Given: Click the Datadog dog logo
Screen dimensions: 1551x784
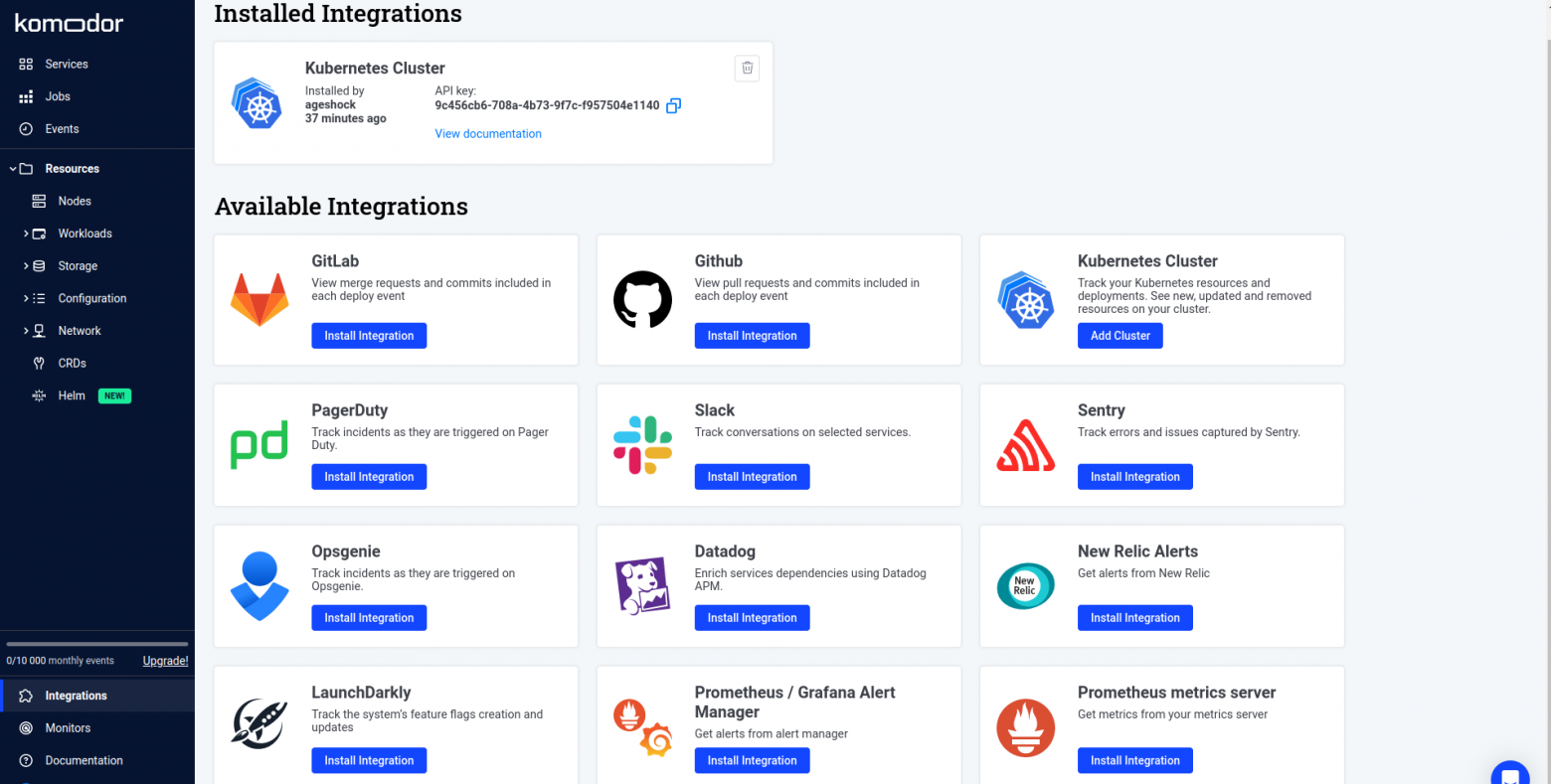Looking at the screenshot, I should point(642,586).
